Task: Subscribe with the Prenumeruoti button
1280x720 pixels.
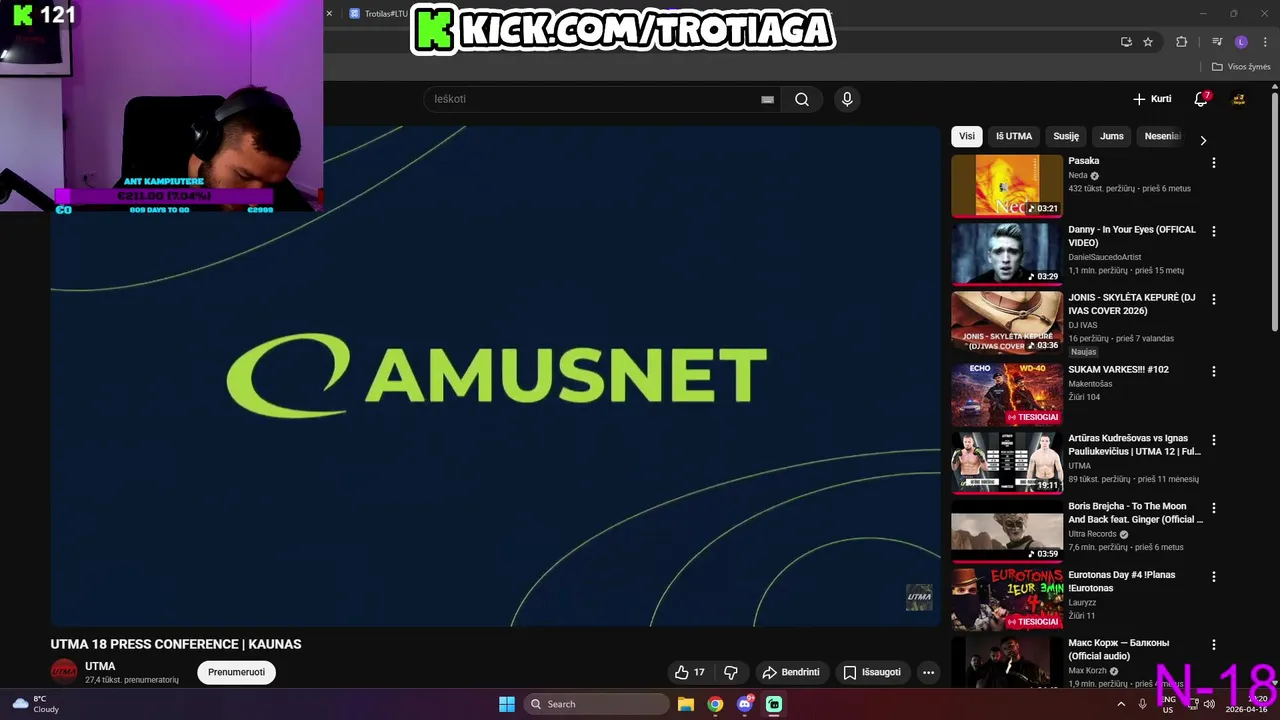Action: coord(236,672)
